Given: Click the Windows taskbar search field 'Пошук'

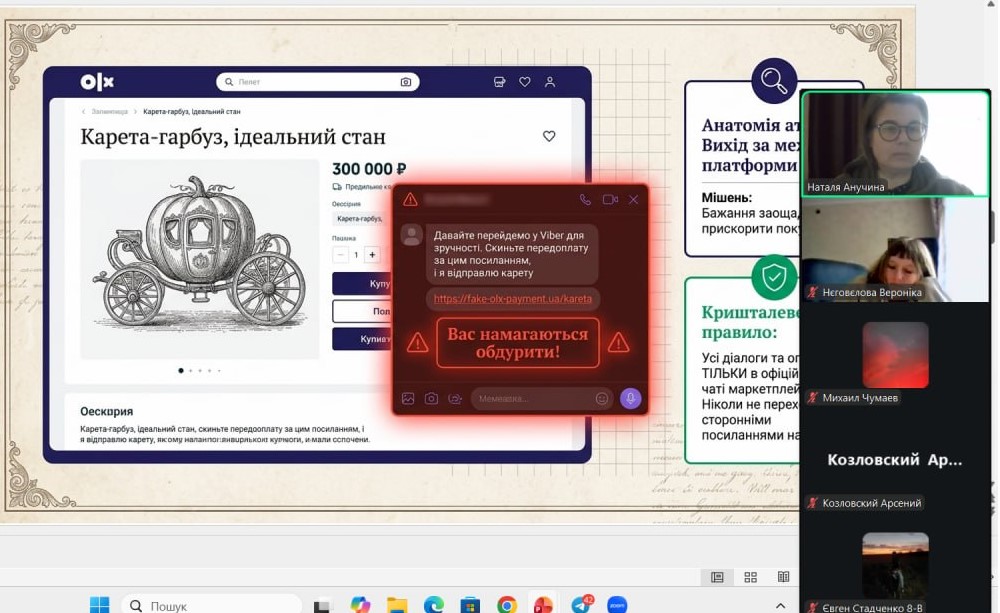Looking at the screenshot, I should [212, 605].
